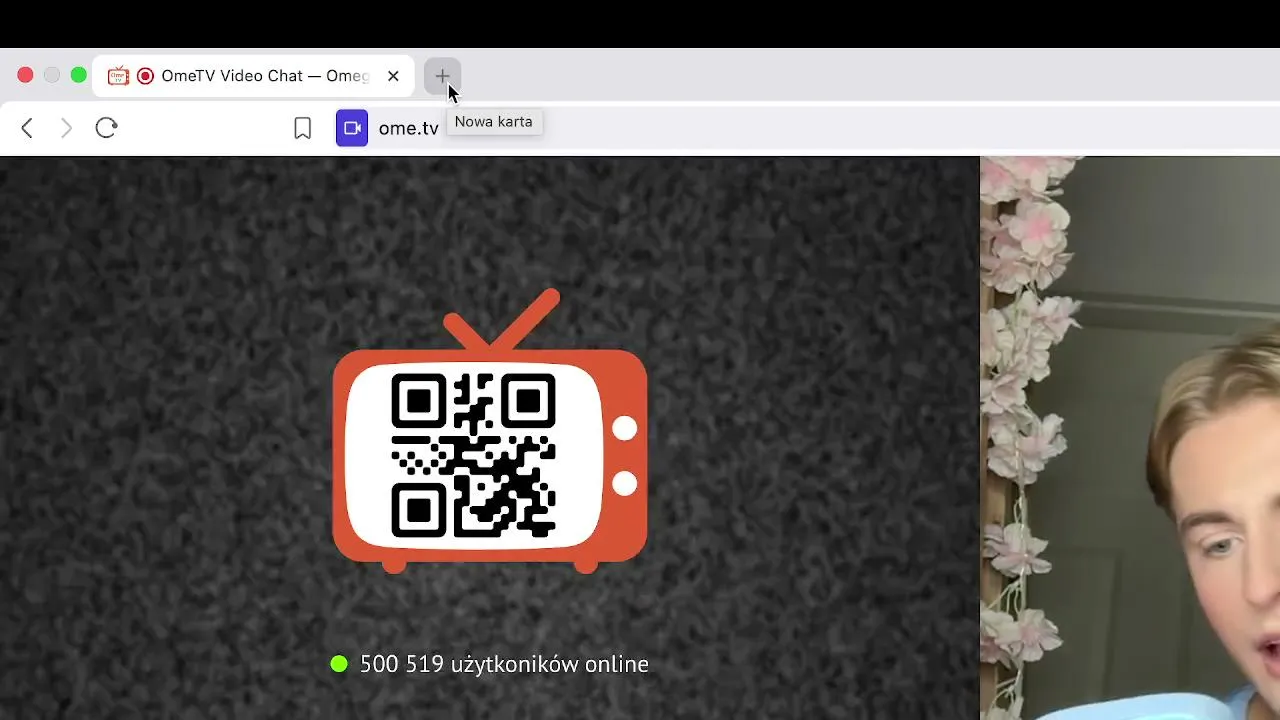Focus the ome.tv address field
Screen dimensions: 1280x720
pos(808,128)
